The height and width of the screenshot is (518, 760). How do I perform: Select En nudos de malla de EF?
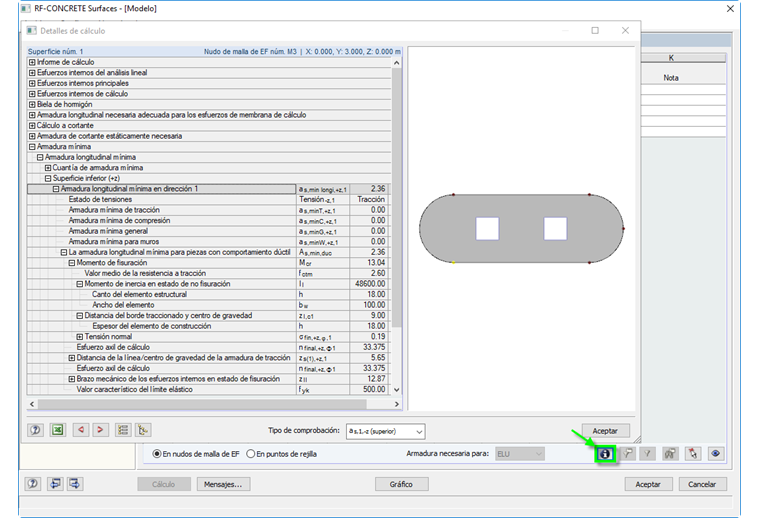tap(157, 454)
